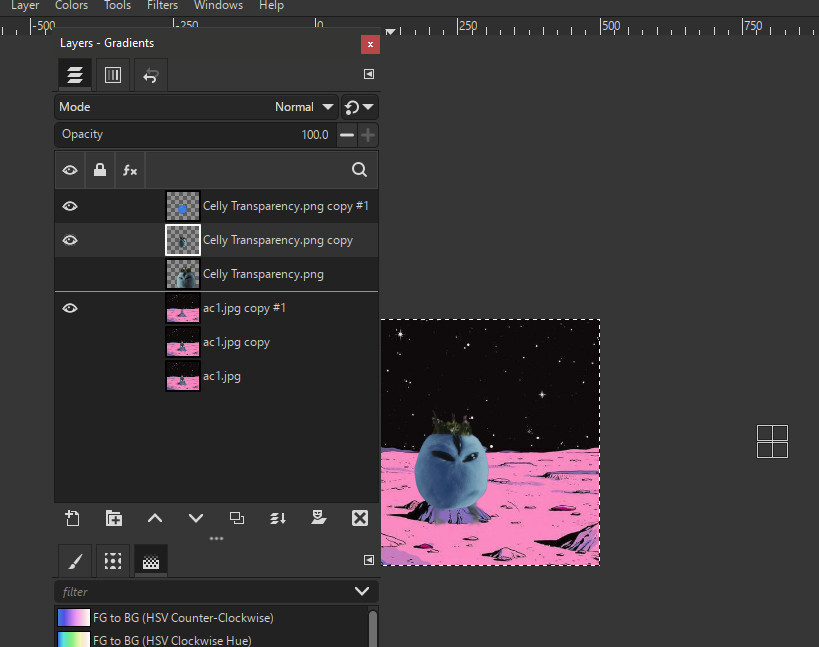This screenshot has height=647, width=819.
Task: Hide the Celly Transparency.png copy #1 layer
Action: (70, 206)
